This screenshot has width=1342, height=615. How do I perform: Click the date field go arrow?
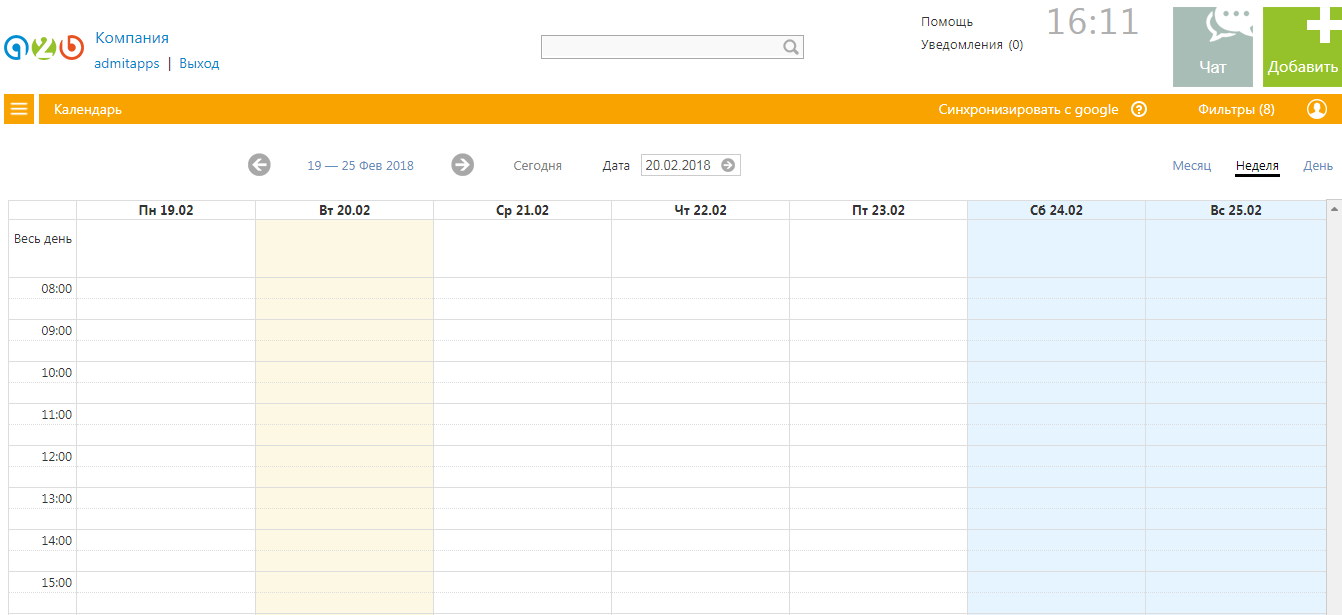tap(728, 165)
